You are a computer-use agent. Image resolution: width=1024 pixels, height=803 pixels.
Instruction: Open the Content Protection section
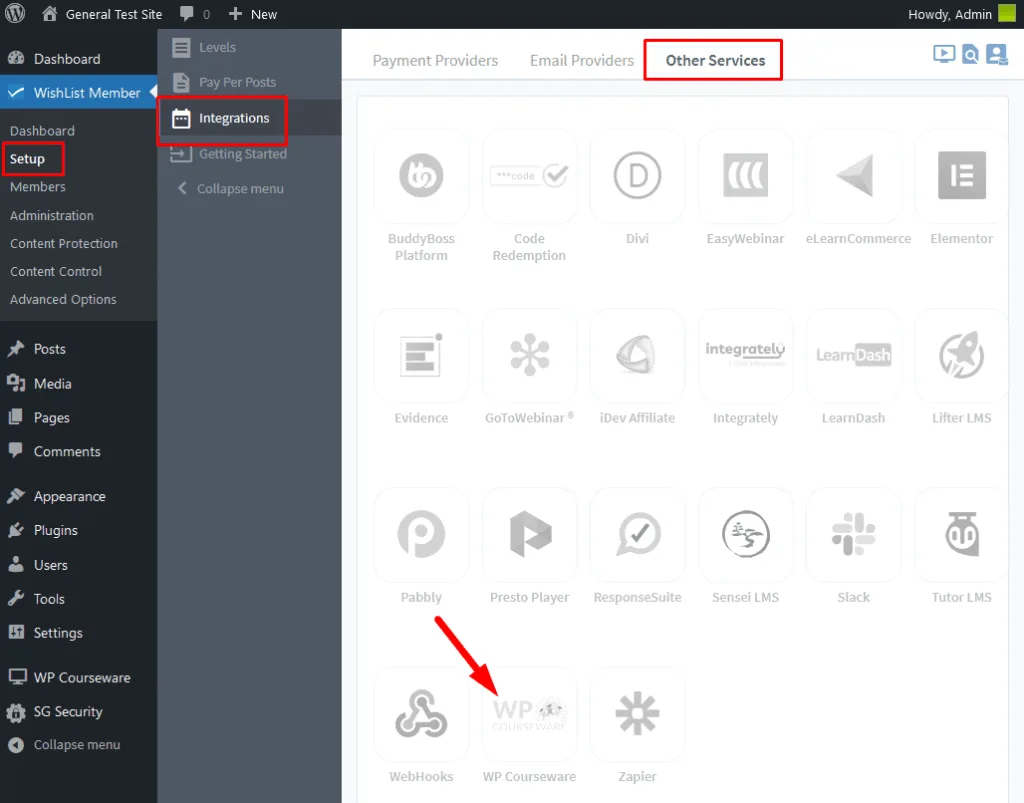pos(63,244)
